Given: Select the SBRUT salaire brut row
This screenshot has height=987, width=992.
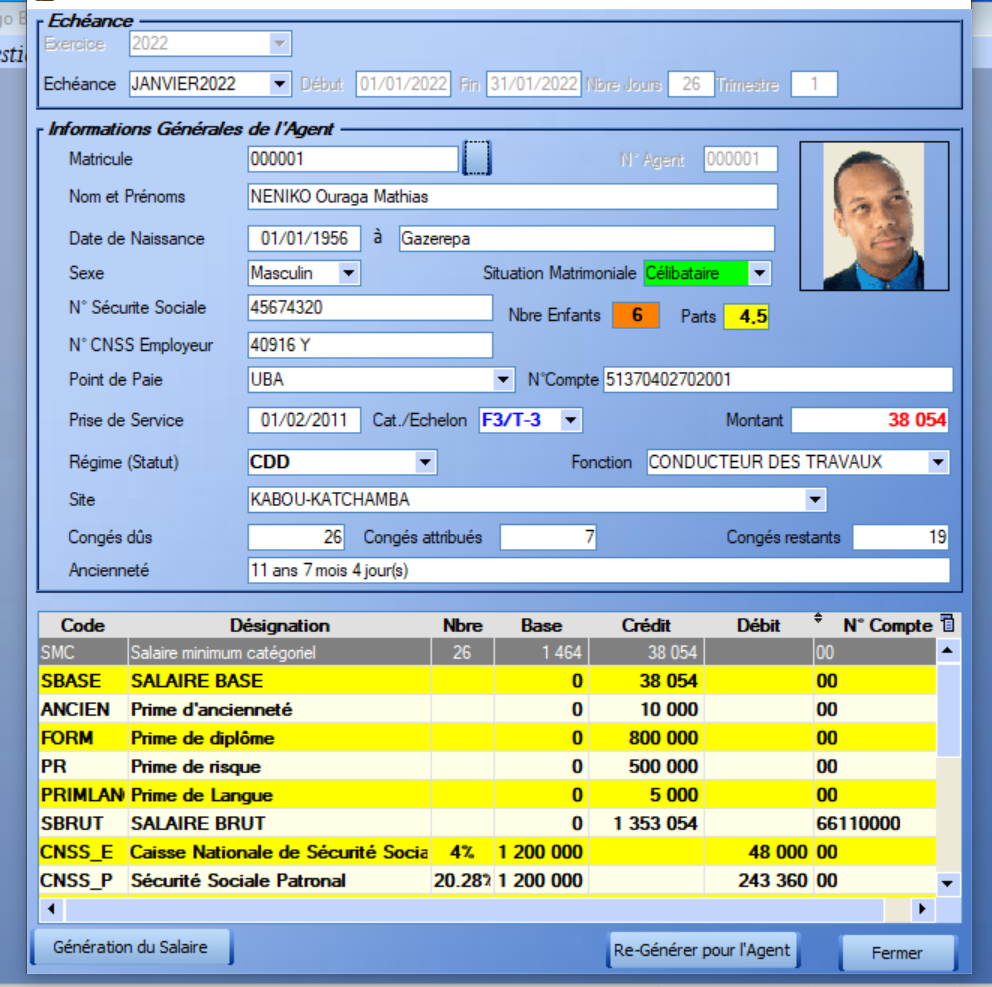Looking at the screenshot, I should (x=300, y=824).
